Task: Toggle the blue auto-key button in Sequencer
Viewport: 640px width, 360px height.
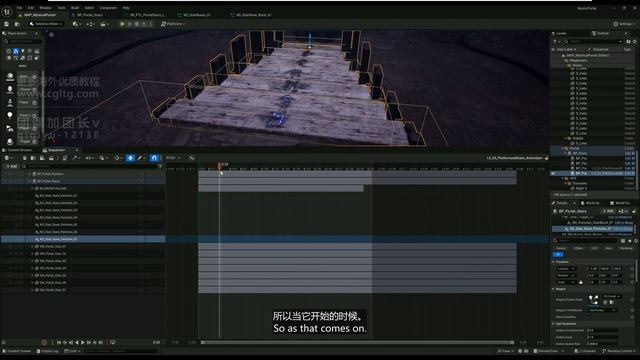Action: (x=130, y=158)
